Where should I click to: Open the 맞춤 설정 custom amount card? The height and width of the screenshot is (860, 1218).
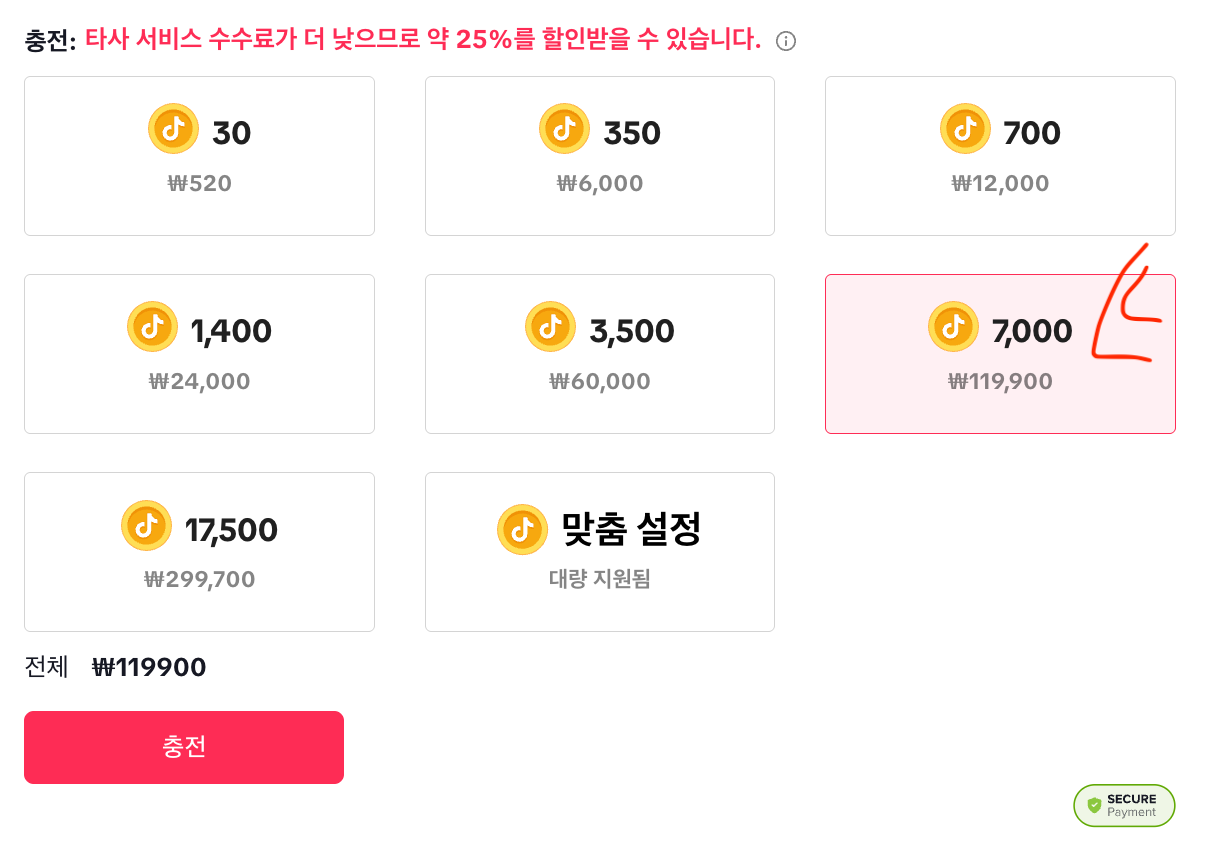[x=600, y=552]
